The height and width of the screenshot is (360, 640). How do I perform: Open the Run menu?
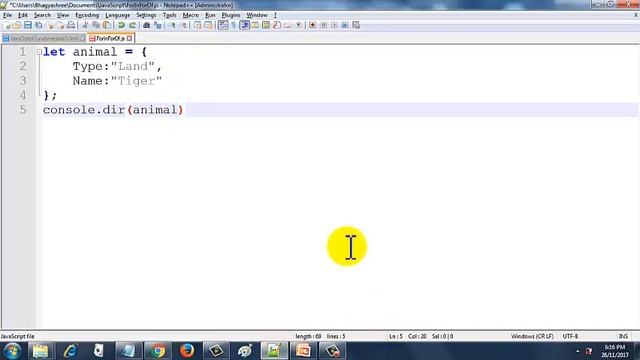[x=210, y=15]
